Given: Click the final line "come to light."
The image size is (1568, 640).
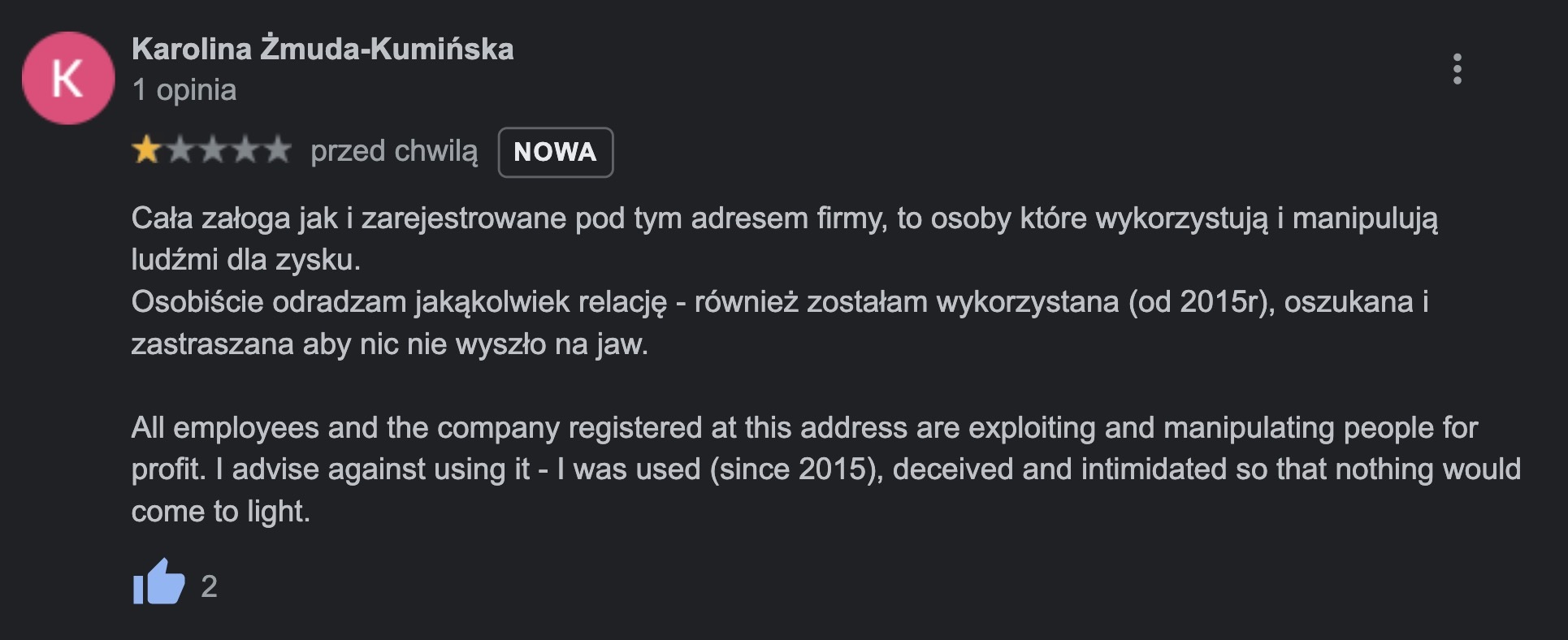Looking at the screenshot, I should 220,511.
